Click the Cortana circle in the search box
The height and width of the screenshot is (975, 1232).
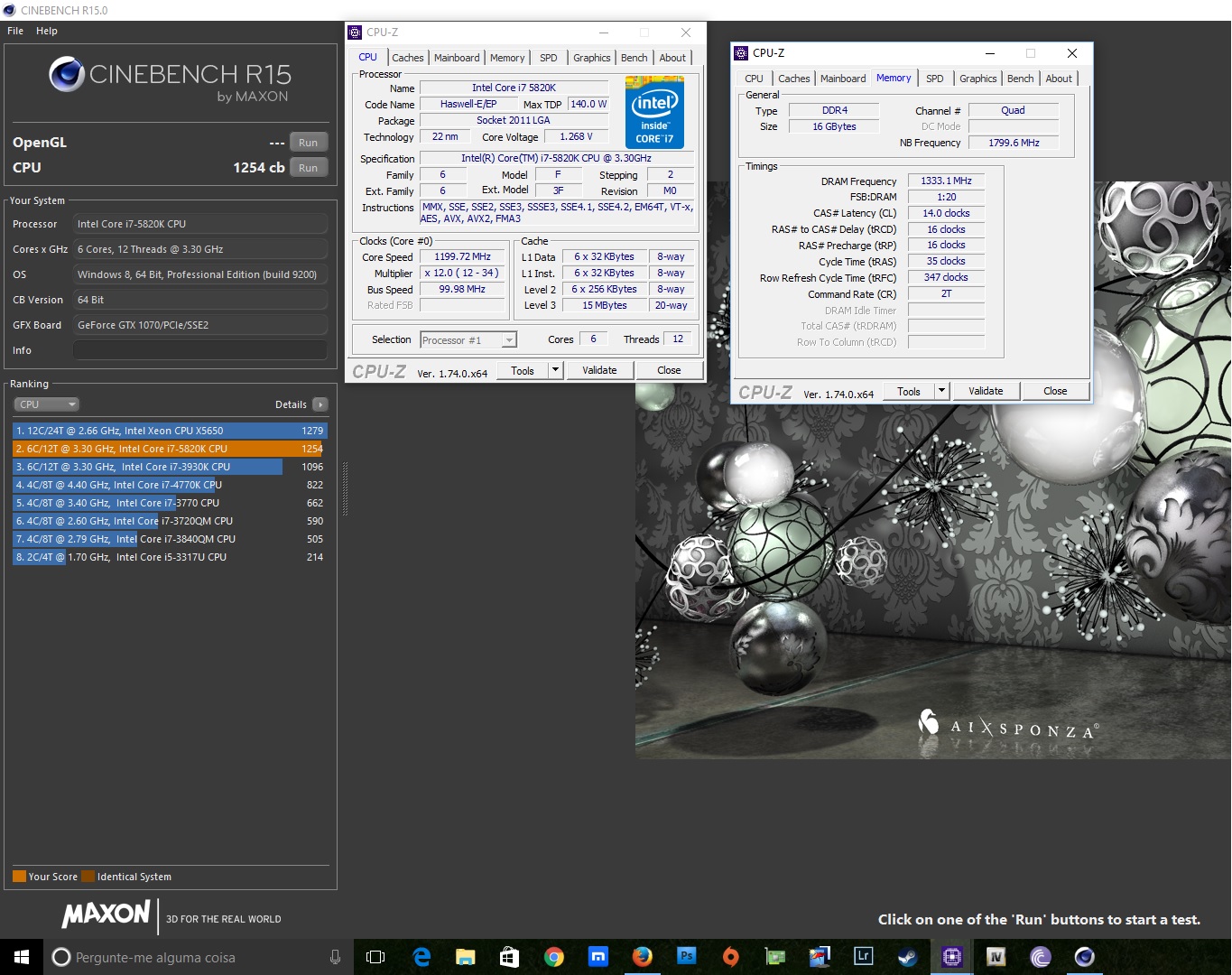coord(61,957)
